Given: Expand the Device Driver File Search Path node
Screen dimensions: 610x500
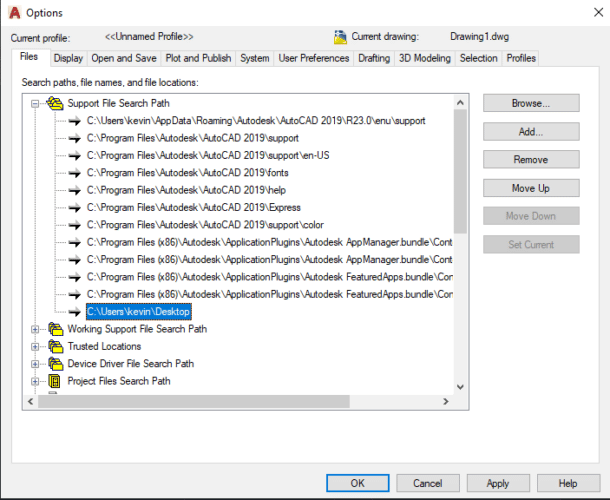Looking at the screenshot, I should 35,364.
